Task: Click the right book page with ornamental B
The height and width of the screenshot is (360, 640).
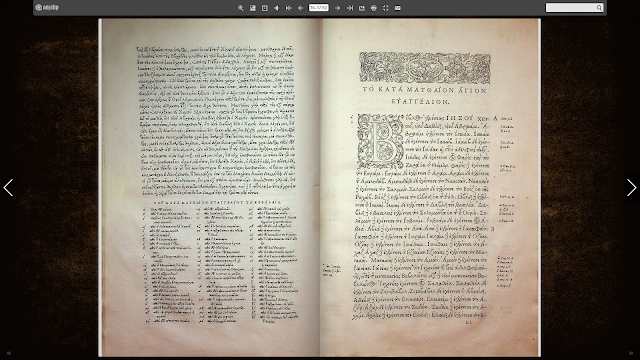Action: tap(430, 187)
